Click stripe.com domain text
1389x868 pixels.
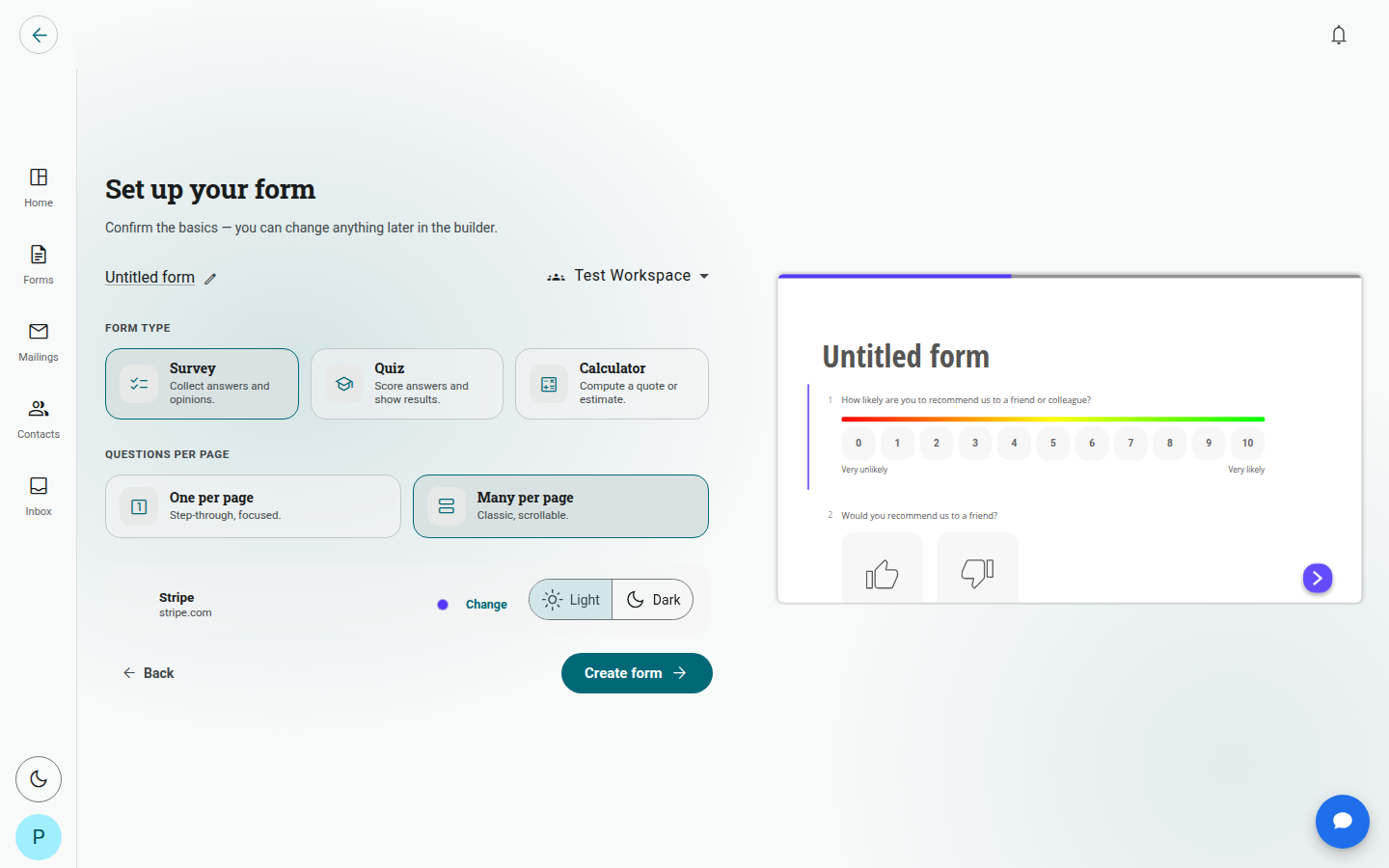[185, 612]
